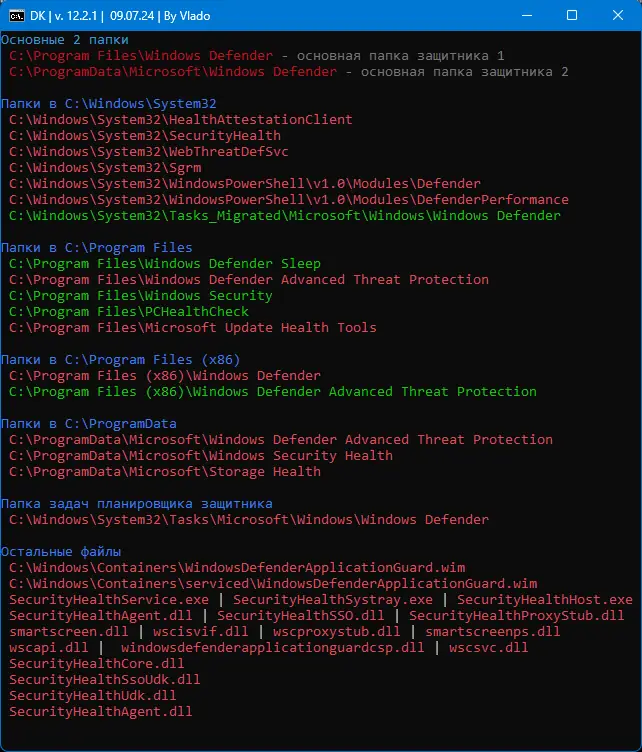Click the ProgramData "Storage Health" path

(164, 472)
